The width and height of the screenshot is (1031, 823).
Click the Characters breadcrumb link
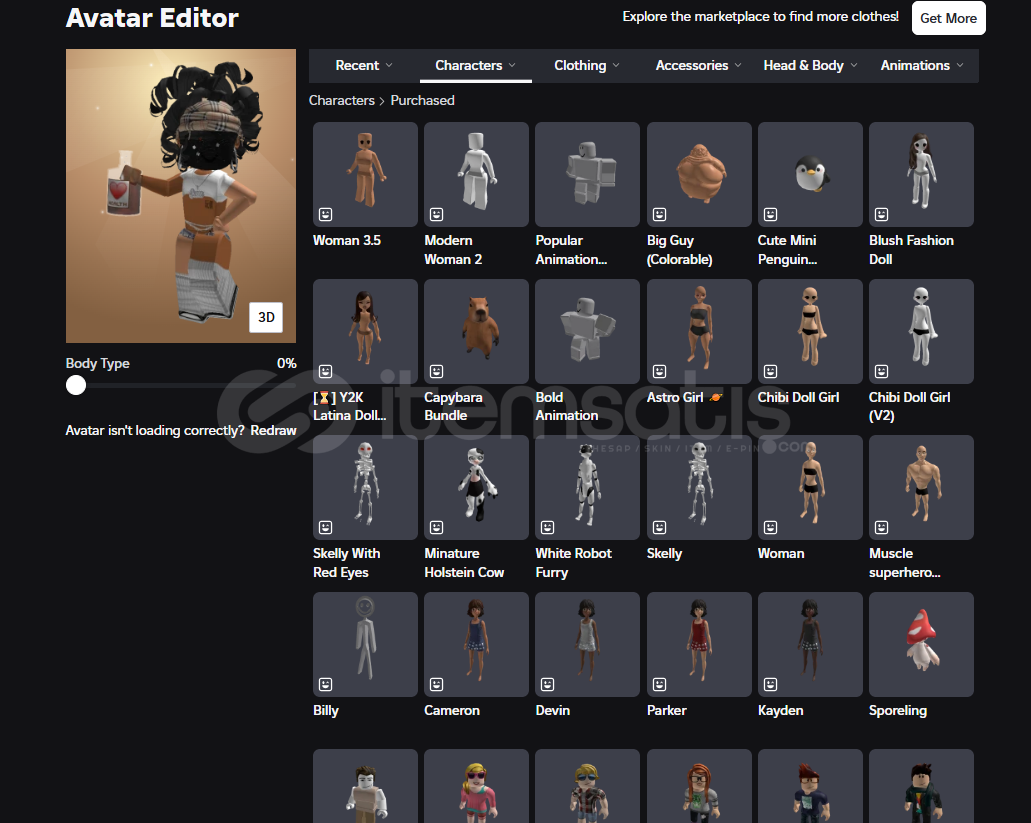point(341,101)
